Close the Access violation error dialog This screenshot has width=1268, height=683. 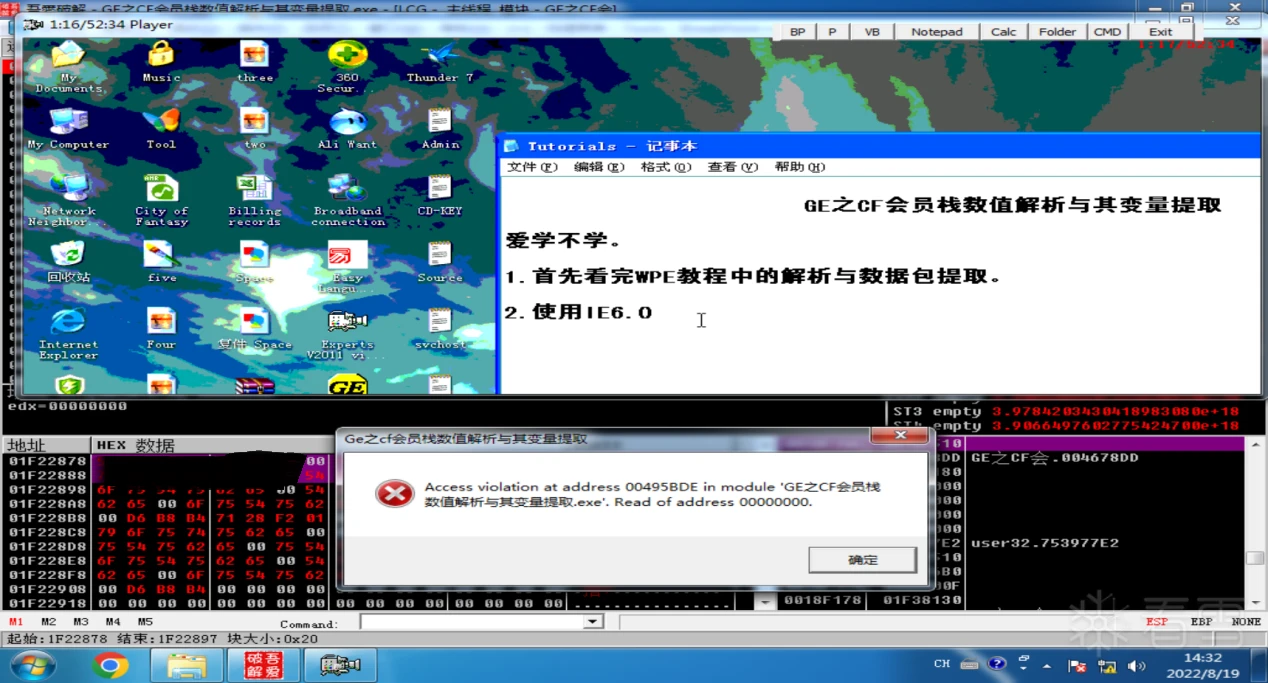coord(899,436)
